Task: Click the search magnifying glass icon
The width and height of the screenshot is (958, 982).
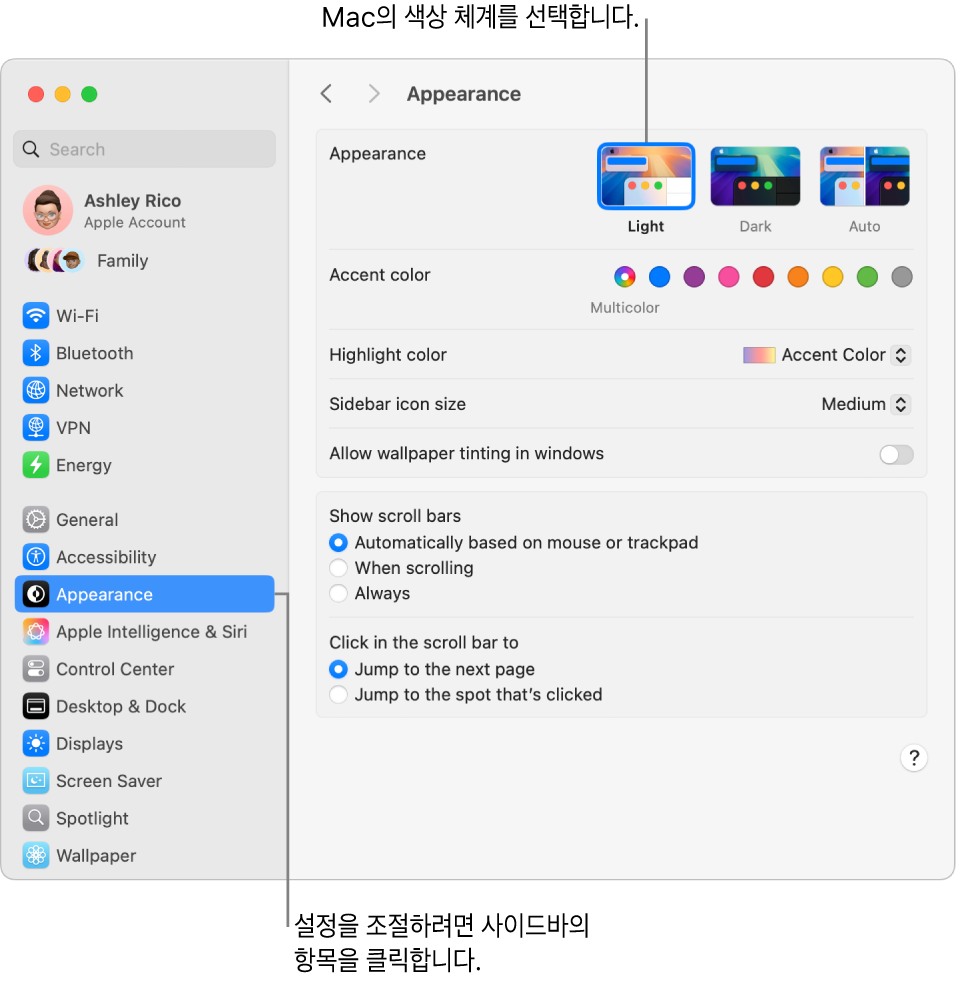Action: 31,149
